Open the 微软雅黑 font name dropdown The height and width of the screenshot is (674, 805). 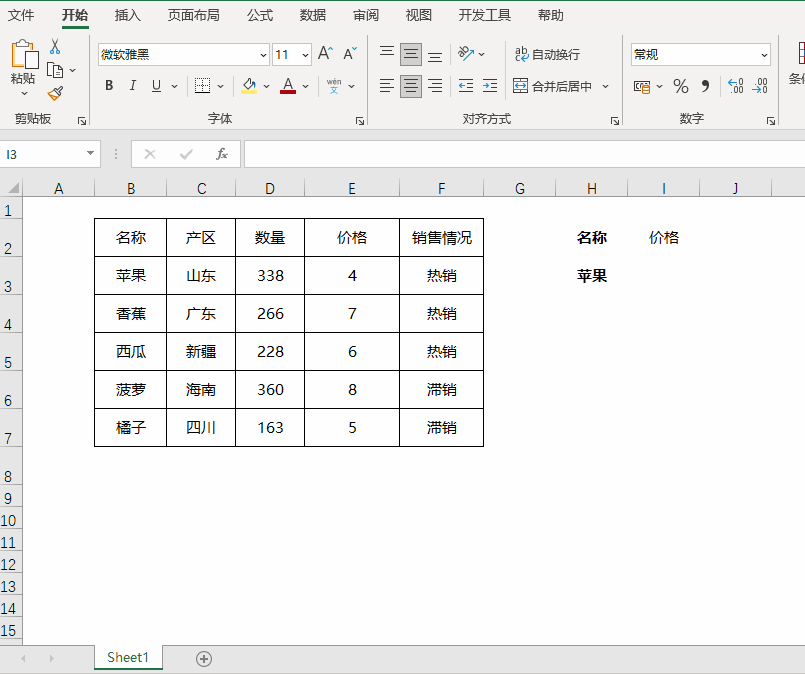[x=263, y=55]
